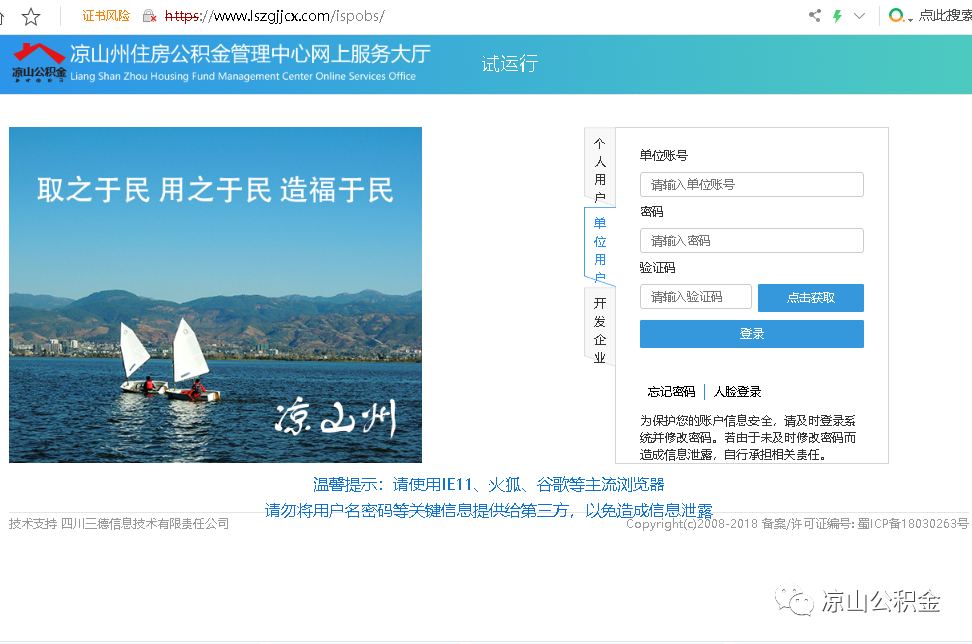Screen dimensions: 972x644
Task: Click the 登录 login button
Action: (751, 333)
